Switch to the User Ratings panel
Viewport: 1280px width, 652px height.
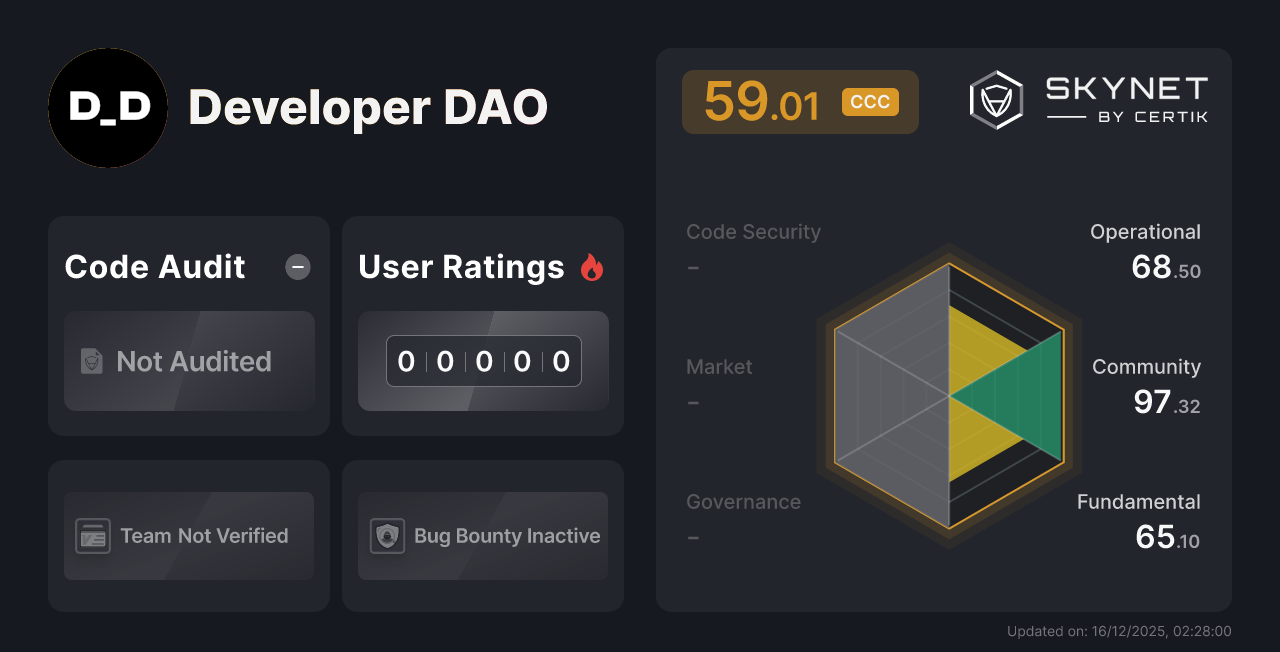point(461,266)
